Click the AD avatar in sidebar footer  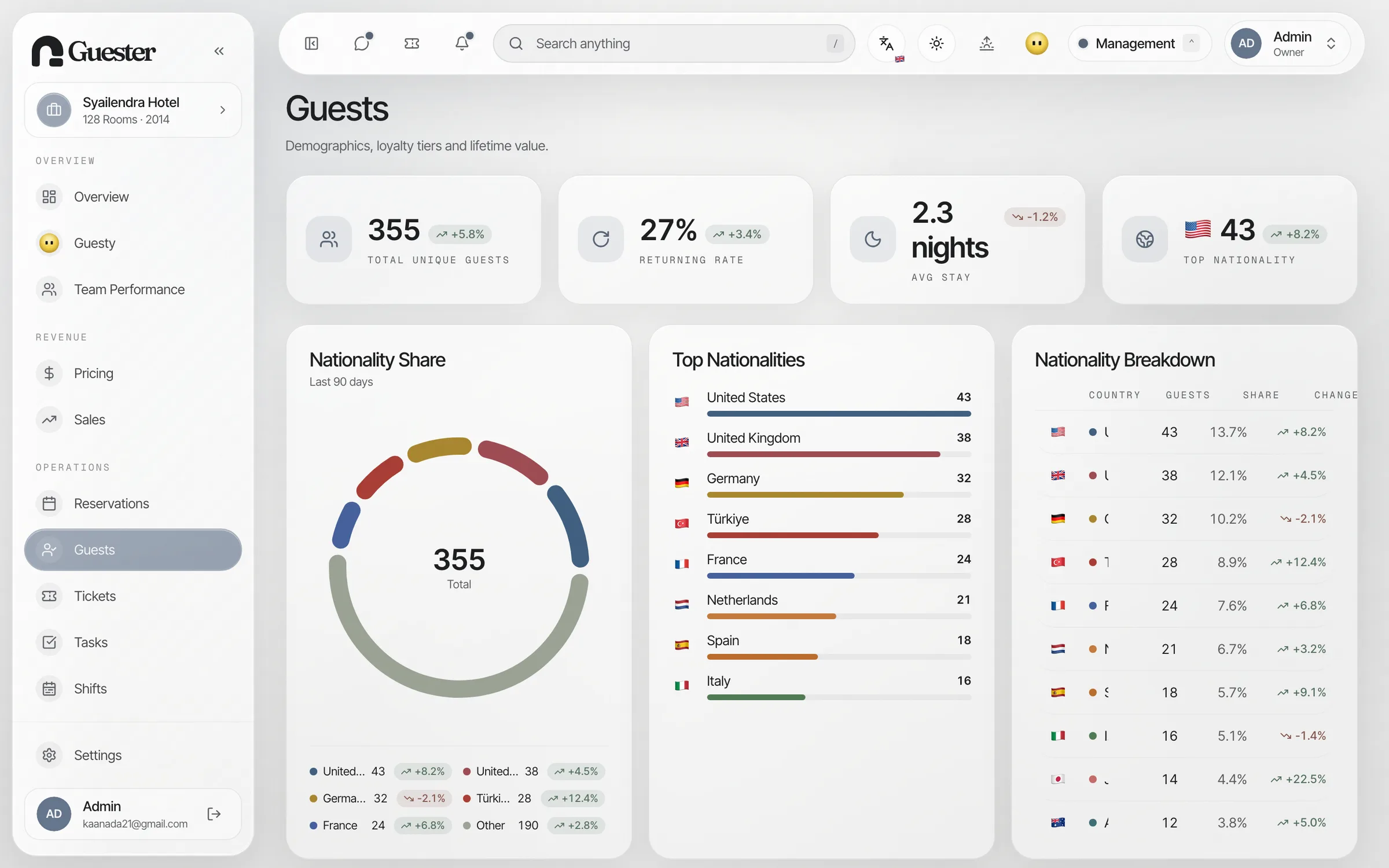tap(54, 814)
